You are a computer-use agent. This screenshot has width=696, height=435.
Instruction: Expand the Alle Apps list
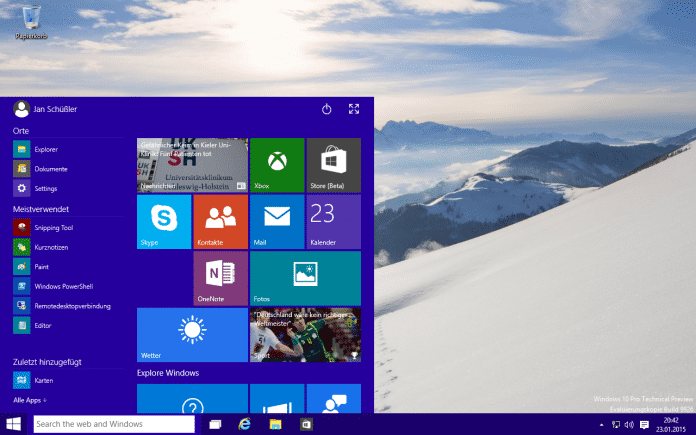pos(30,400)
